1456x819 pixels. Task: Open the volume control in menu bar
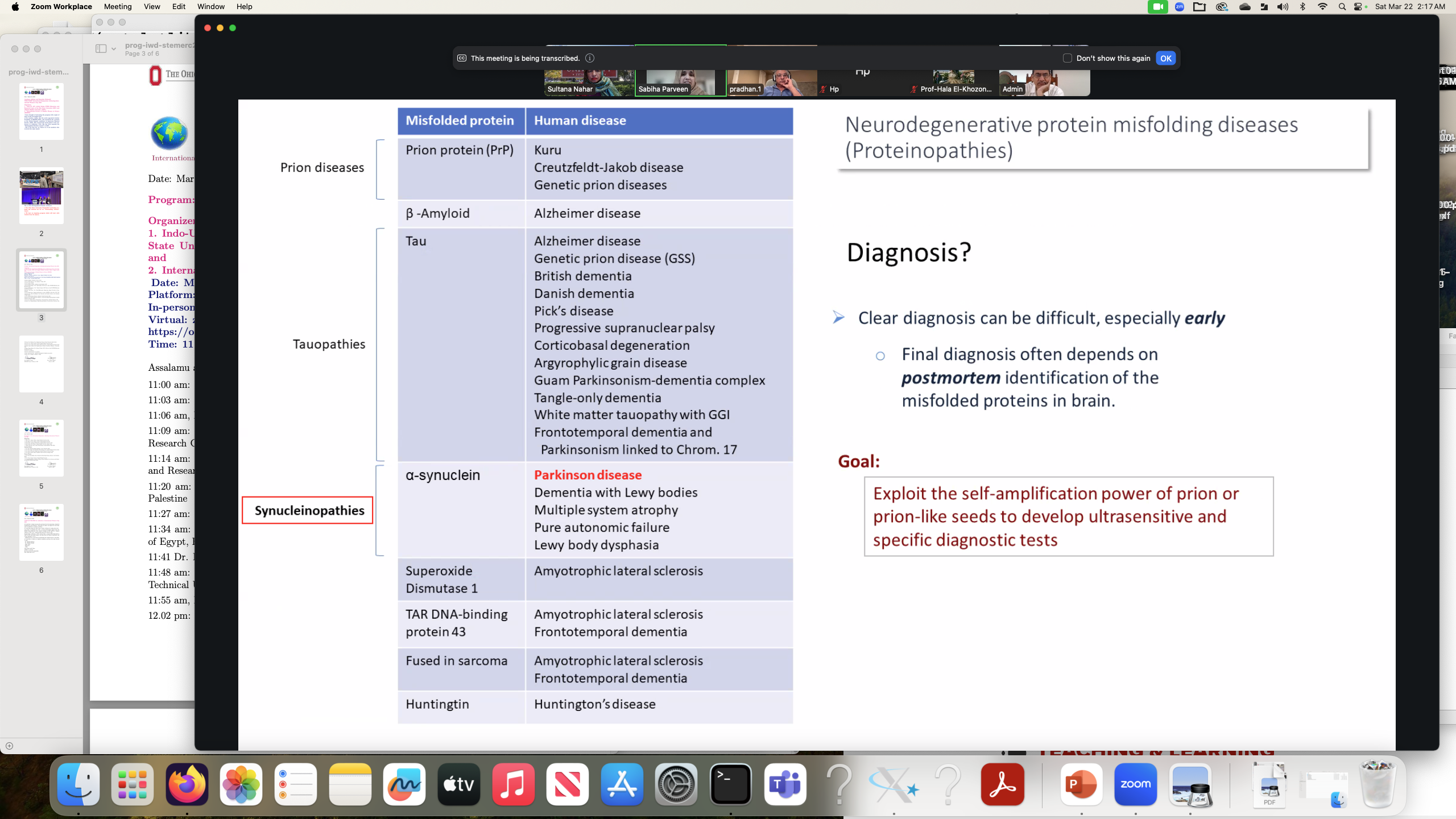1283,7
